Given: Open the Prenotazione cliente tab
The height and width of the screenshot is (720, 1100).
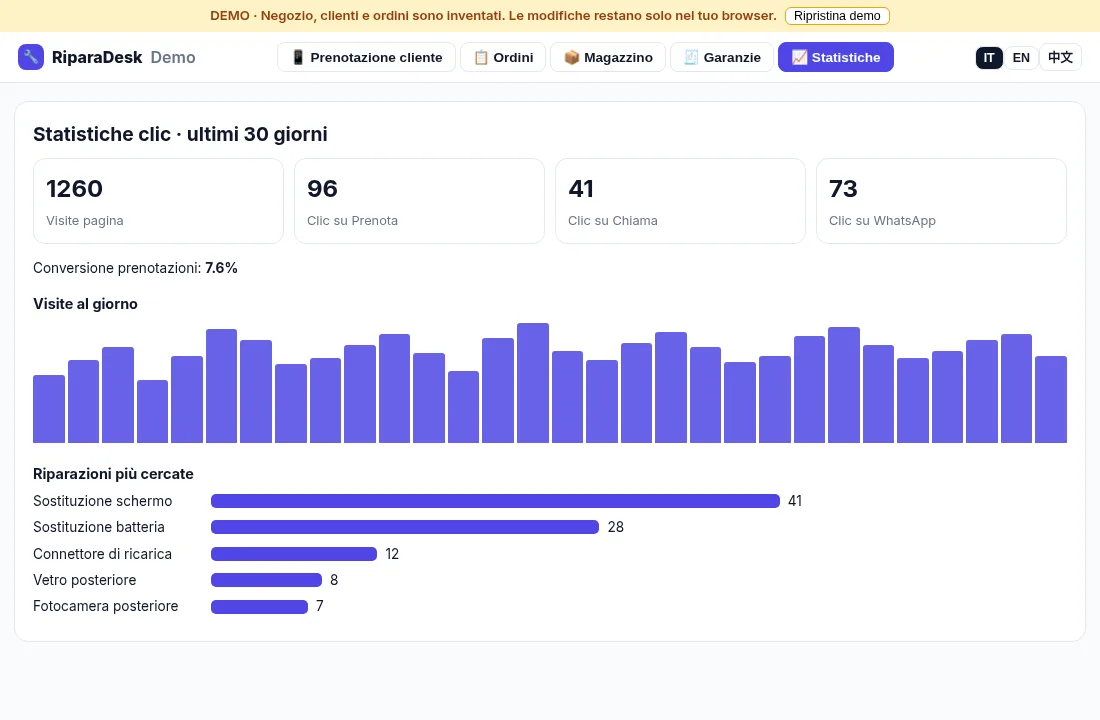Looking at the screenshot, I should pyautogui.click(x=366, y=57).
